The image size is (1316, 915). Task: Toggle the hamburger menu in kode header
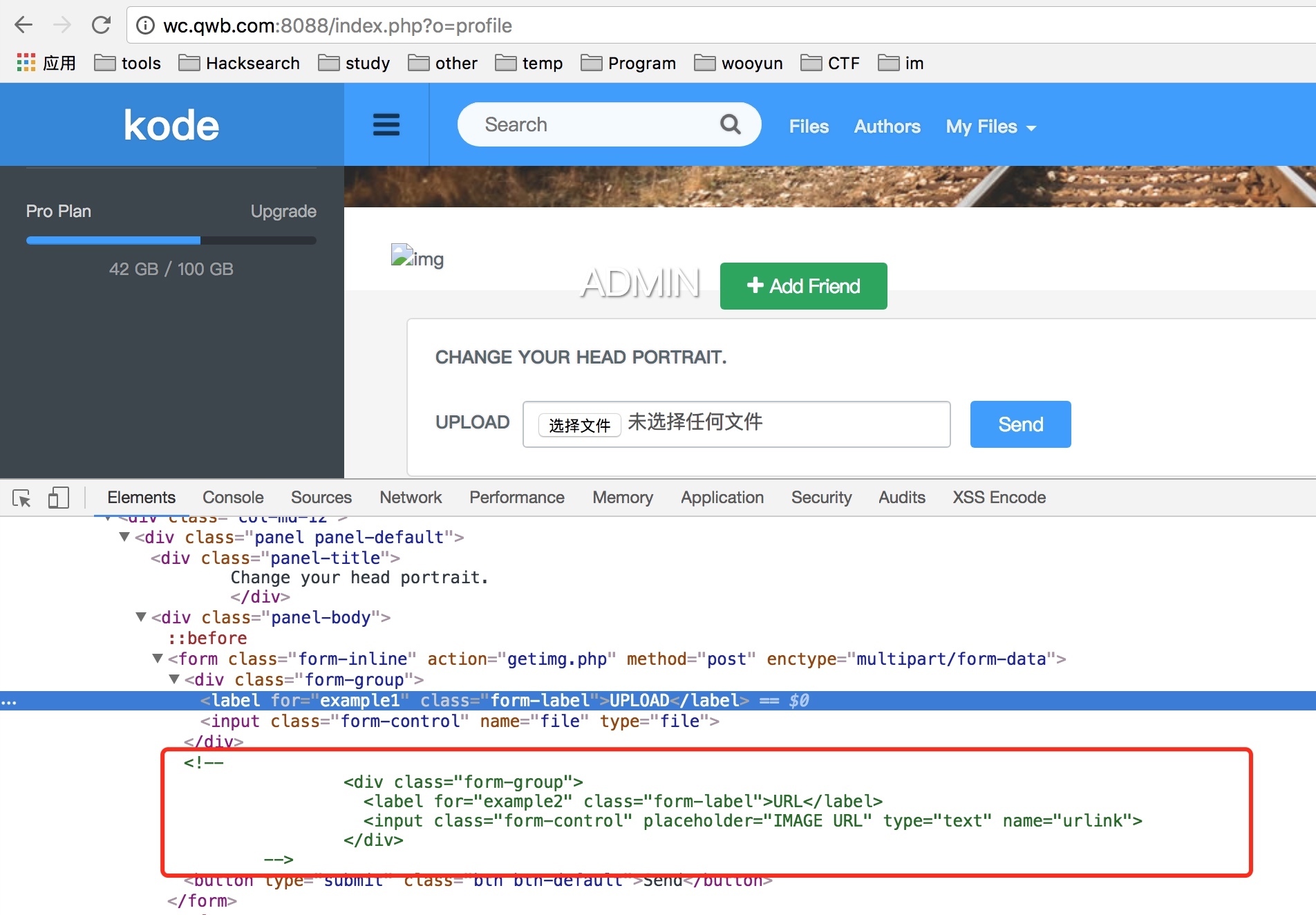386,125
